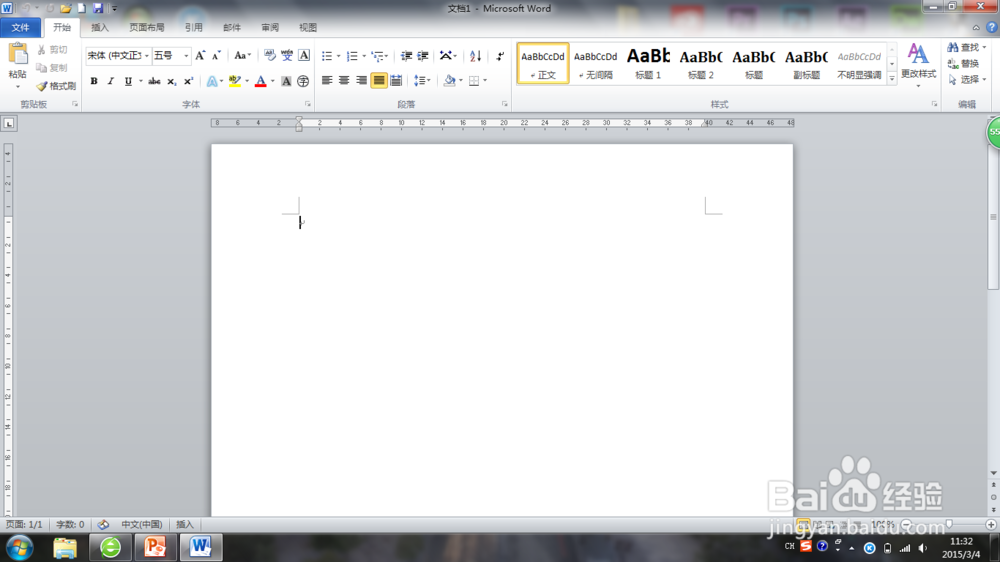The height and width of the screenshot is (562, 1000).
Task: Toggle underline formatting
Action: tap(128, 81)
